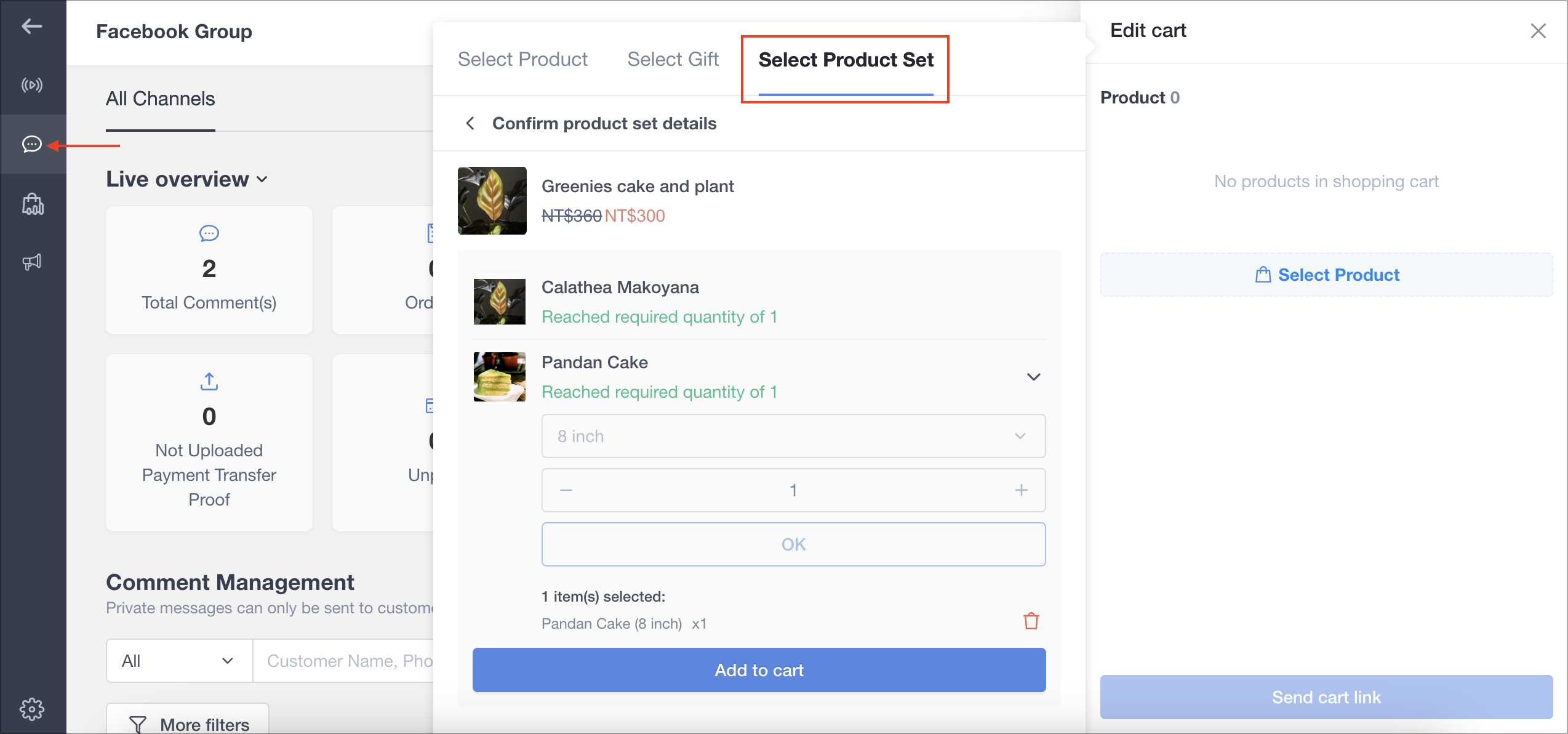The width and height of the screenshot is (1568, 734).
Task: Open the chat bubble sidebar icon
Action: coord(32,144)
